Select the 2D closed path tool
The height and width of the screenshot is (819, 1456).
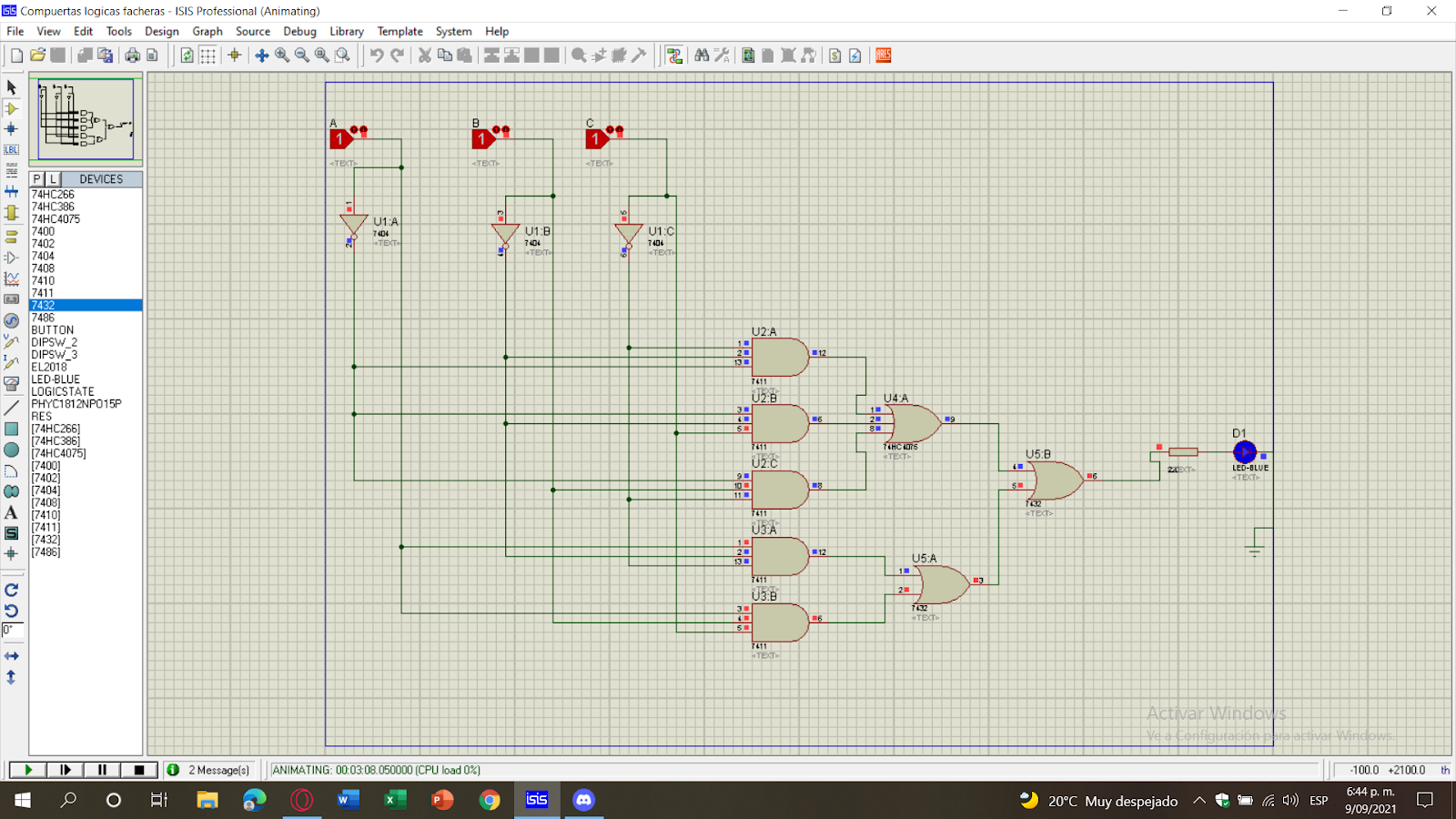point(12,491)
